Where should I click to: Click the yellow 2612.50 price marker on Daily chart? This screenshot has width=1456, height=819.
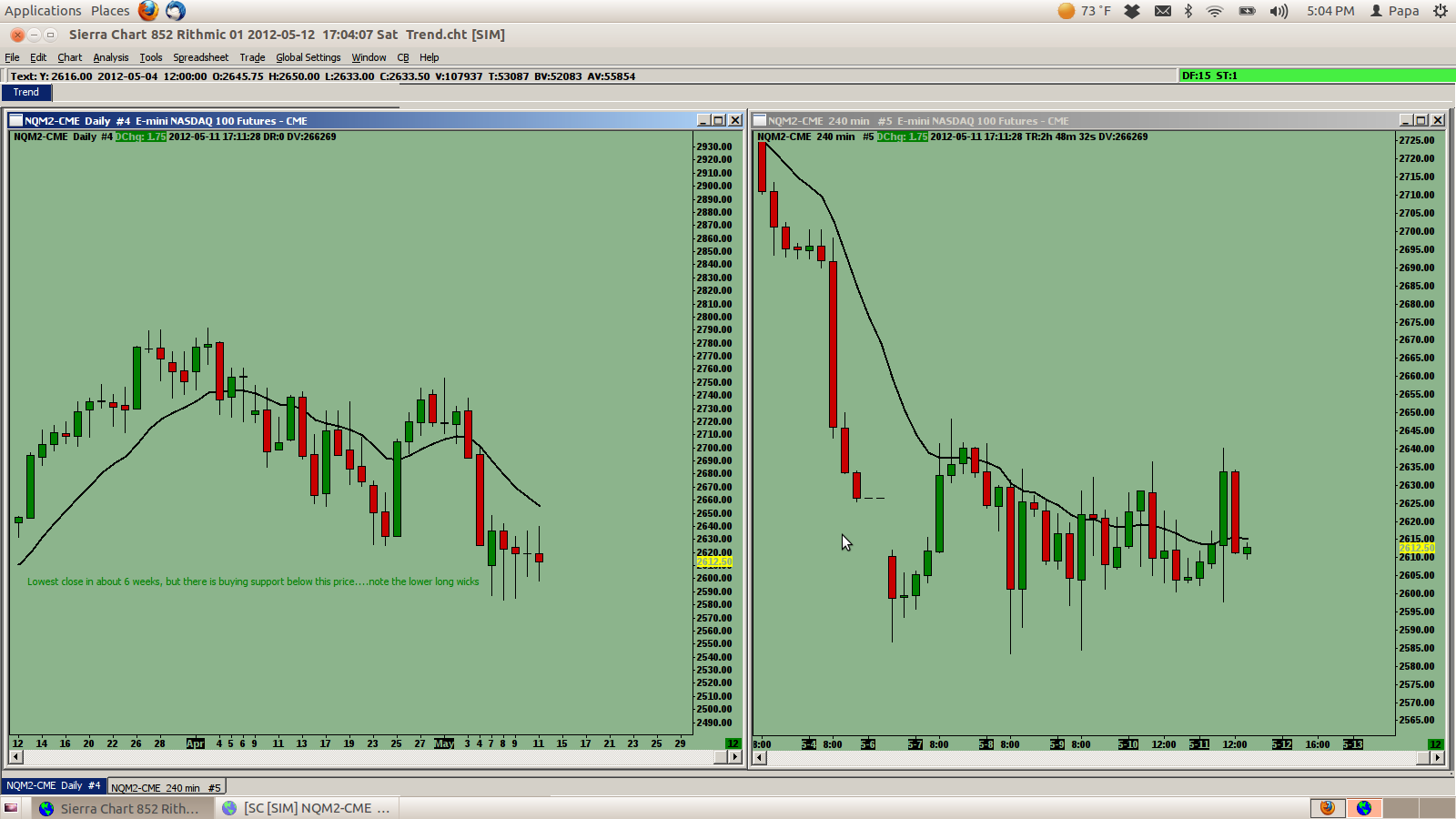(714, 562)
